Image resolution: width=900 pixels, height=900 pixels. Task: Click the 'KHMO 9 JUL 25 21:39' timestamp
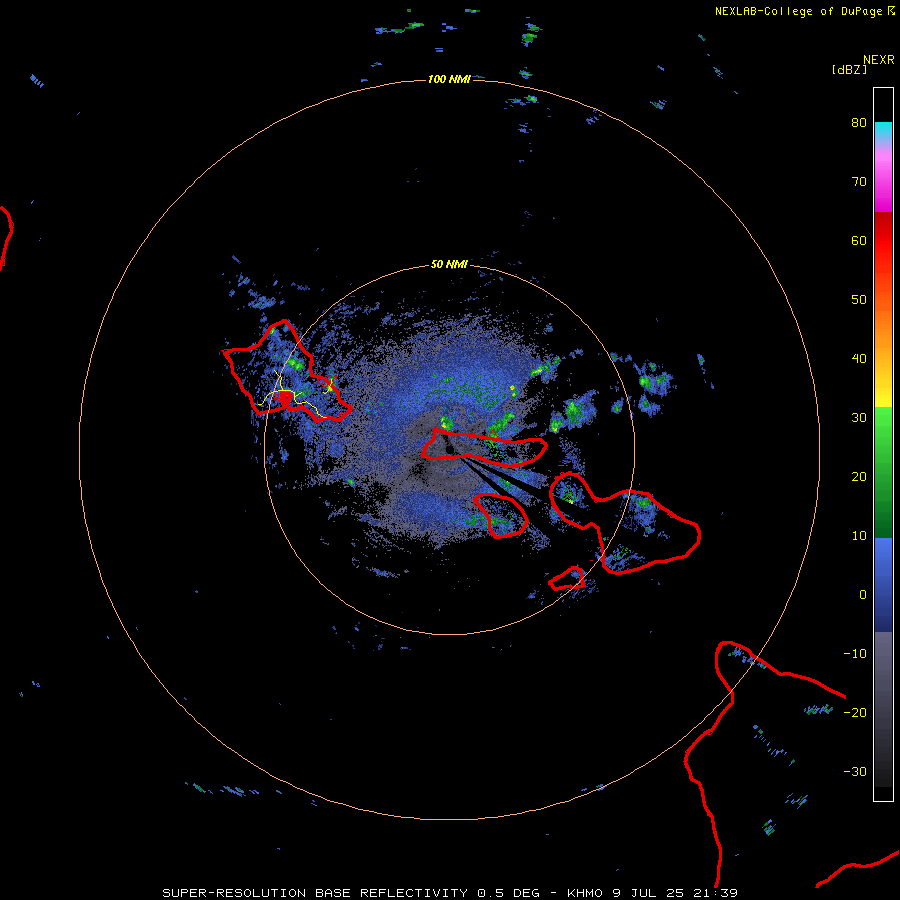tap(652, 893)
